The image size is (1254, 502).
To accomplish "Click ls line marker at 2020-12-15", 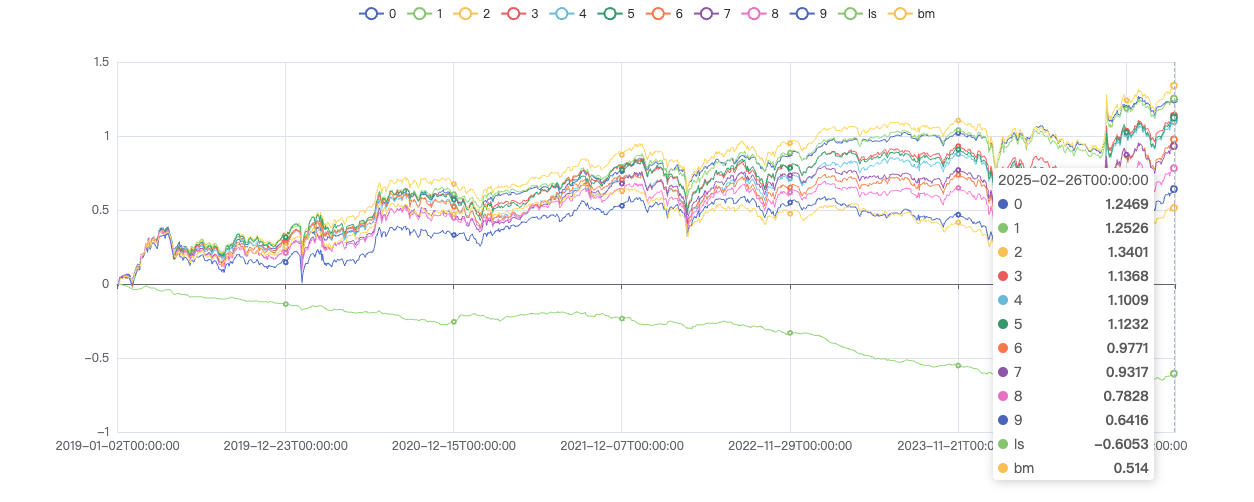I will coord(453,322).
